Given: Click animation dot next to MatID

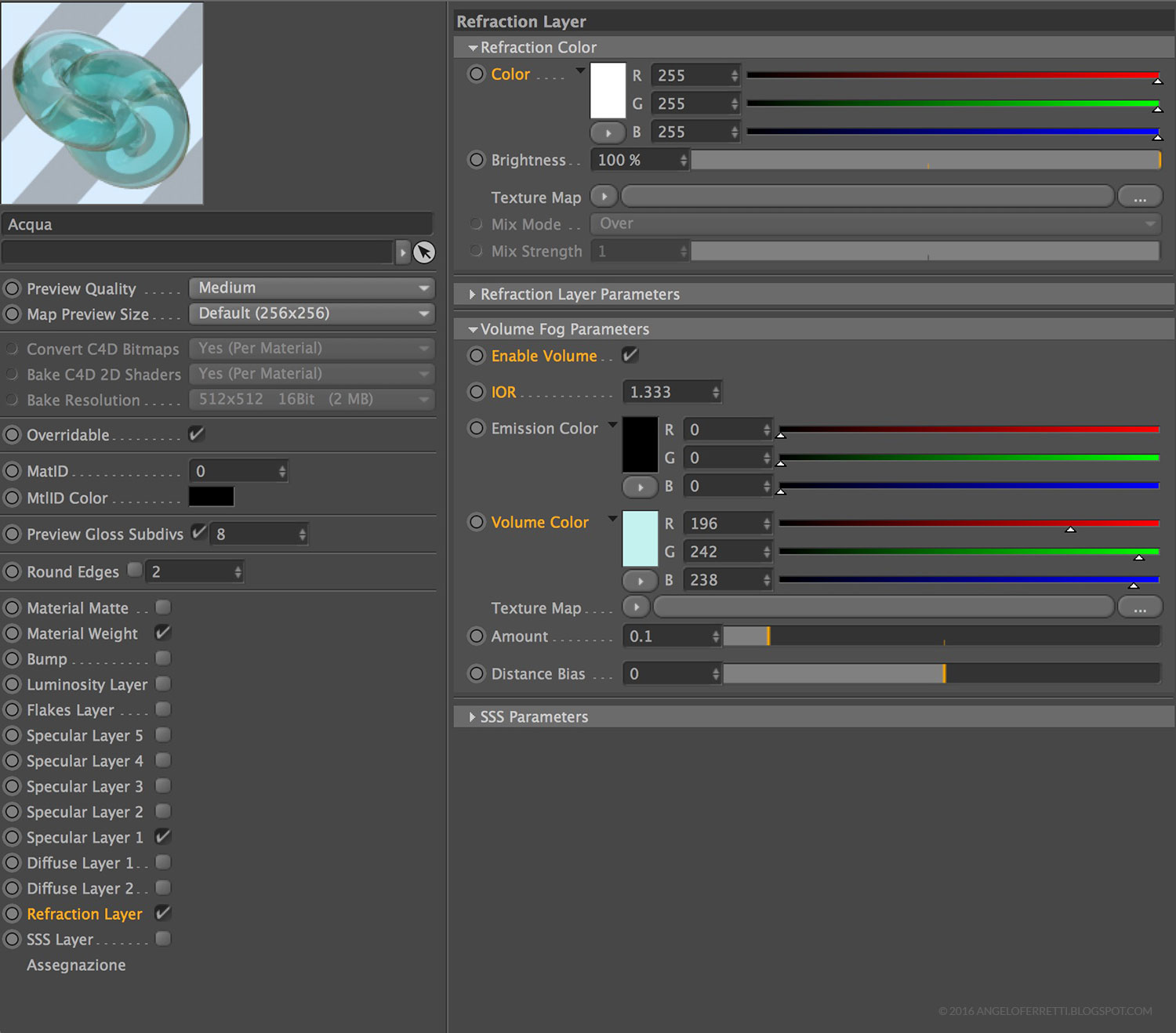Looking at the screenshot, I should pyautogui.click(x=13, y=471).
